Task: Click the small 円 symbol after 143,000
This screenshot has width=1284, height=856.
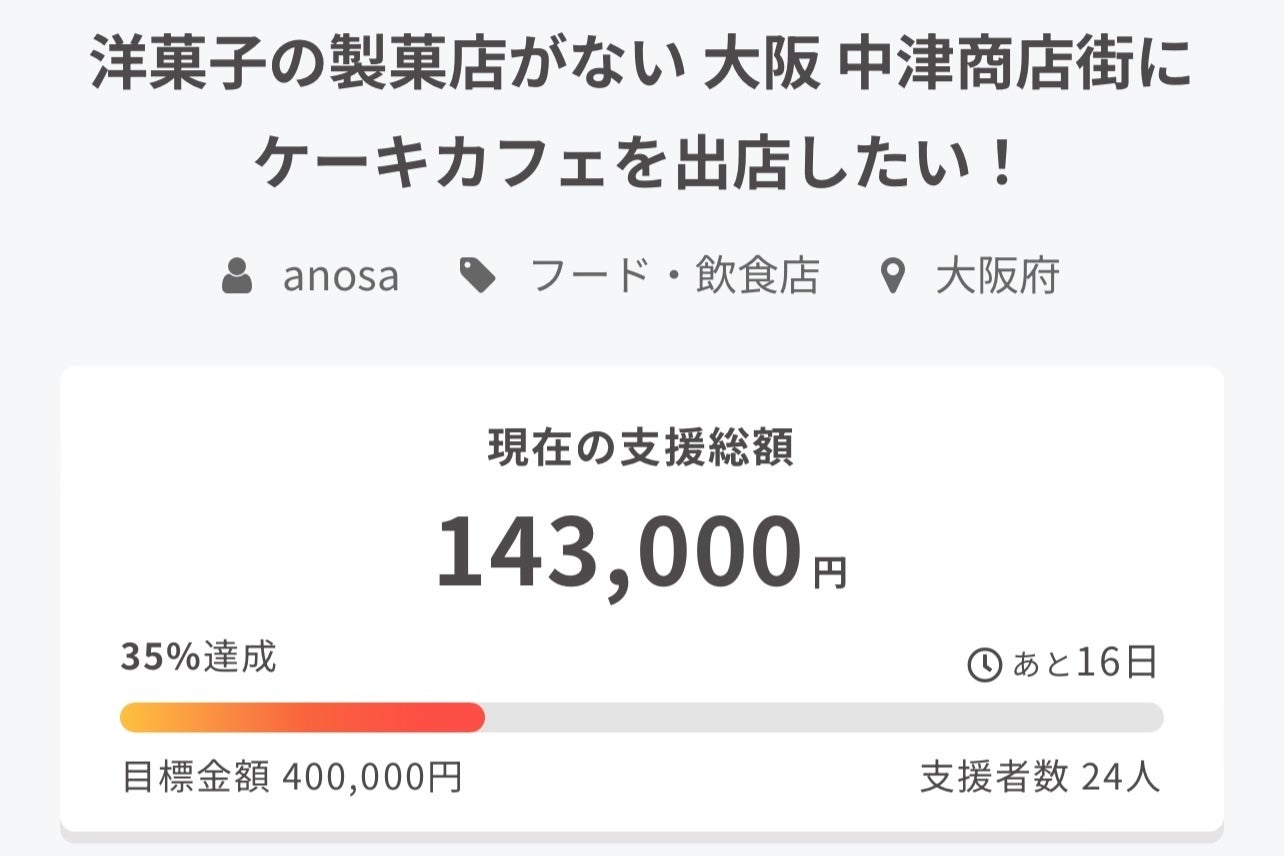Action: pos(830,574)
